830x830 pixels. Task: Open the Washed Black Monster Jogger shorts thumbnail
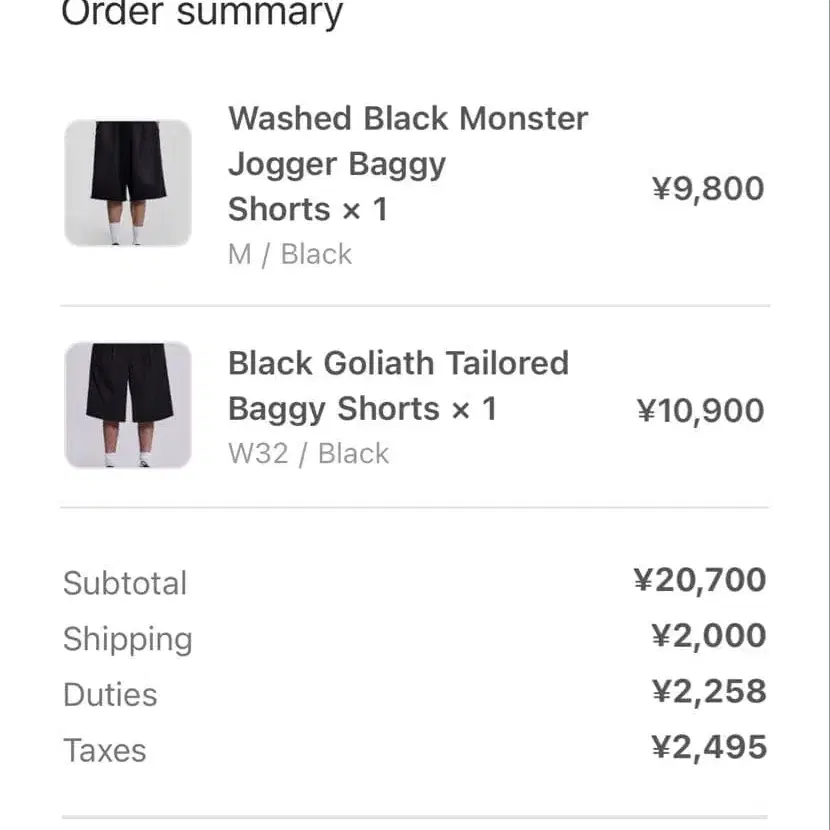click(128, 183)
